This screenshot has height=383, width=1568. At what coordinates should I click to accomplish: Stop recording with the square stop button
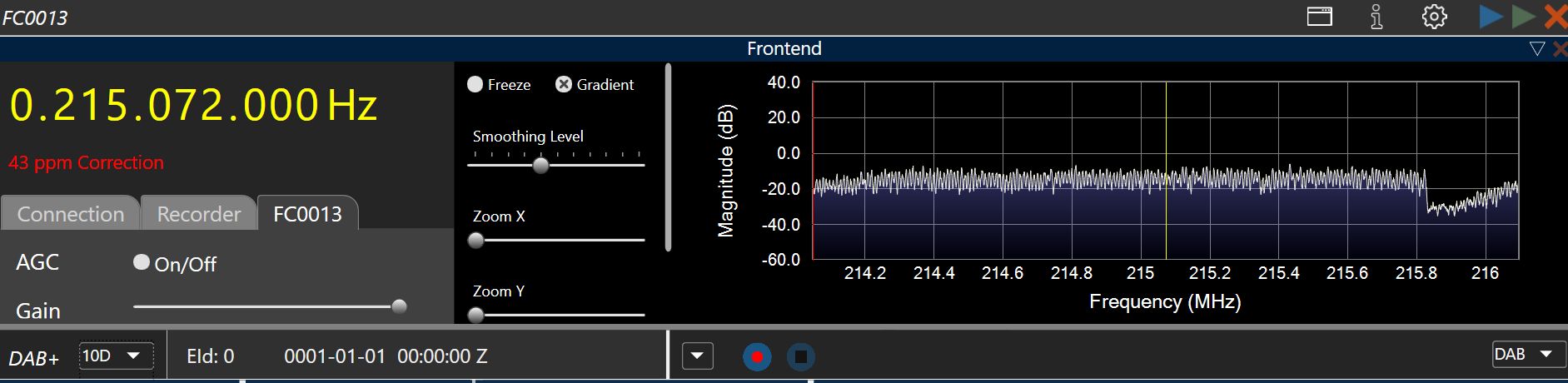pos(800,357)
